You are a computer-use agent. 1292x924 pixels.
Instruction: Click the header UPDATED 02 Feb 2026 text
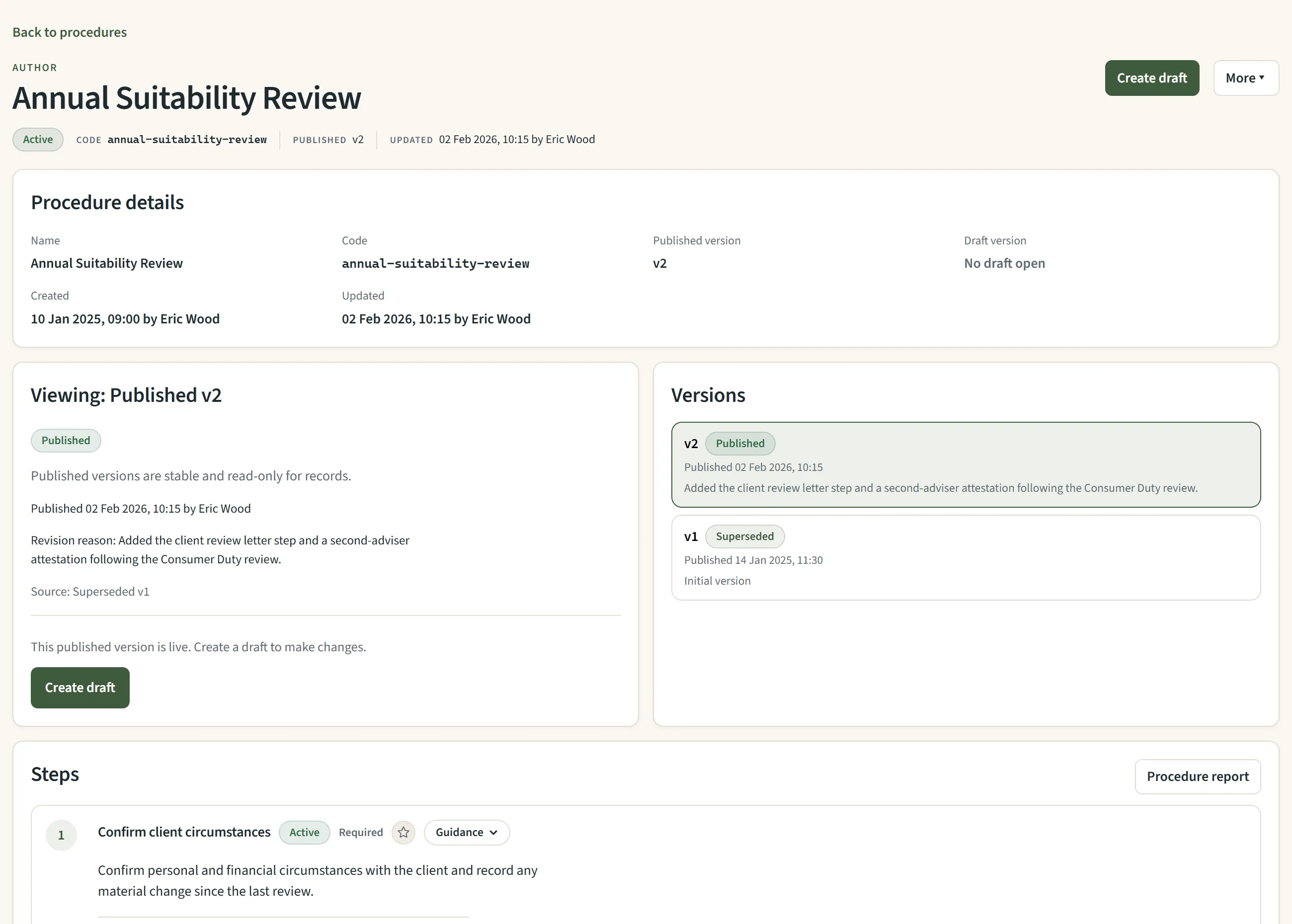coord(492,140)
